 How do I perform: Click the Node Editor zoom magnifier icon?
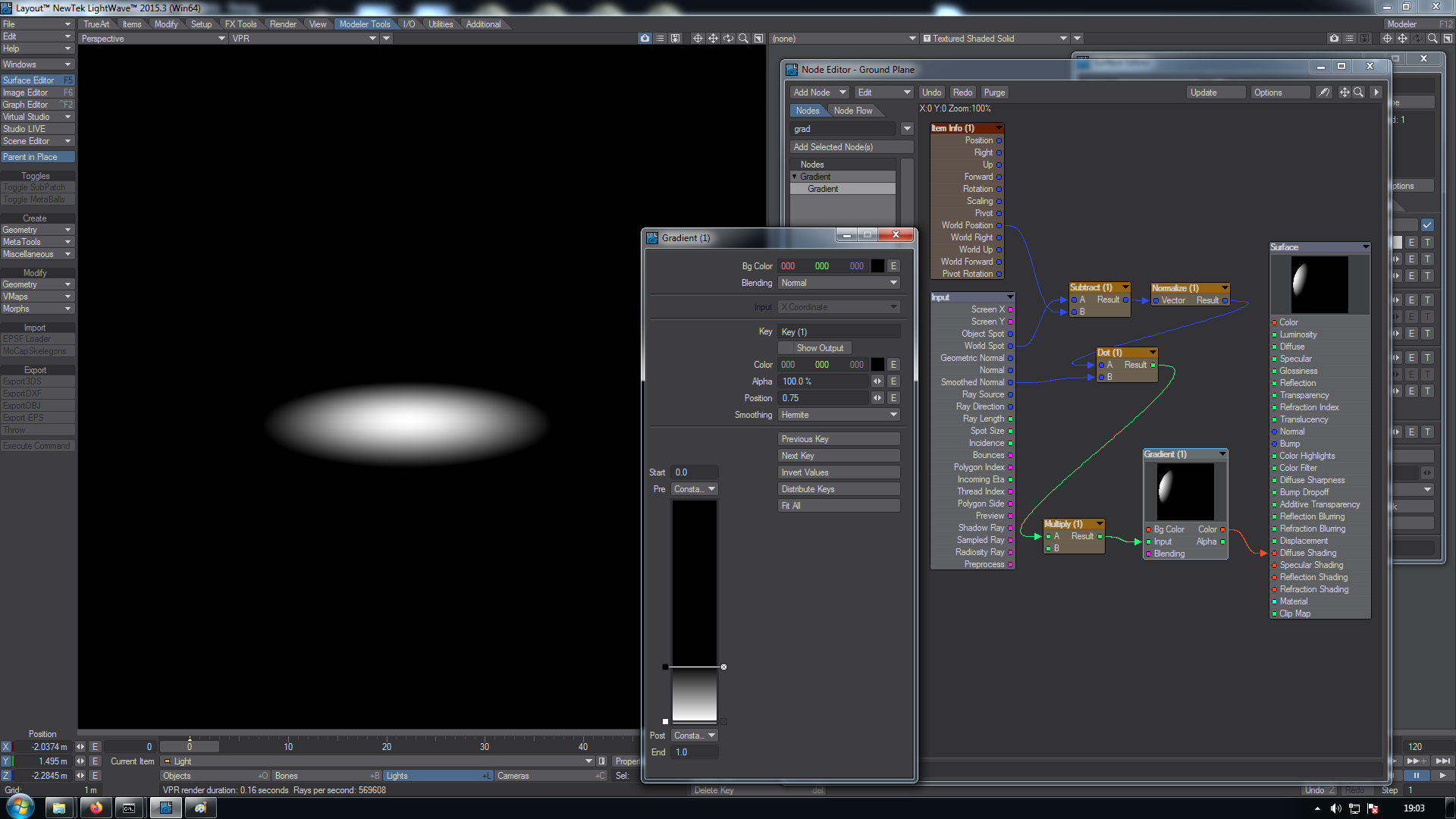1358,93
